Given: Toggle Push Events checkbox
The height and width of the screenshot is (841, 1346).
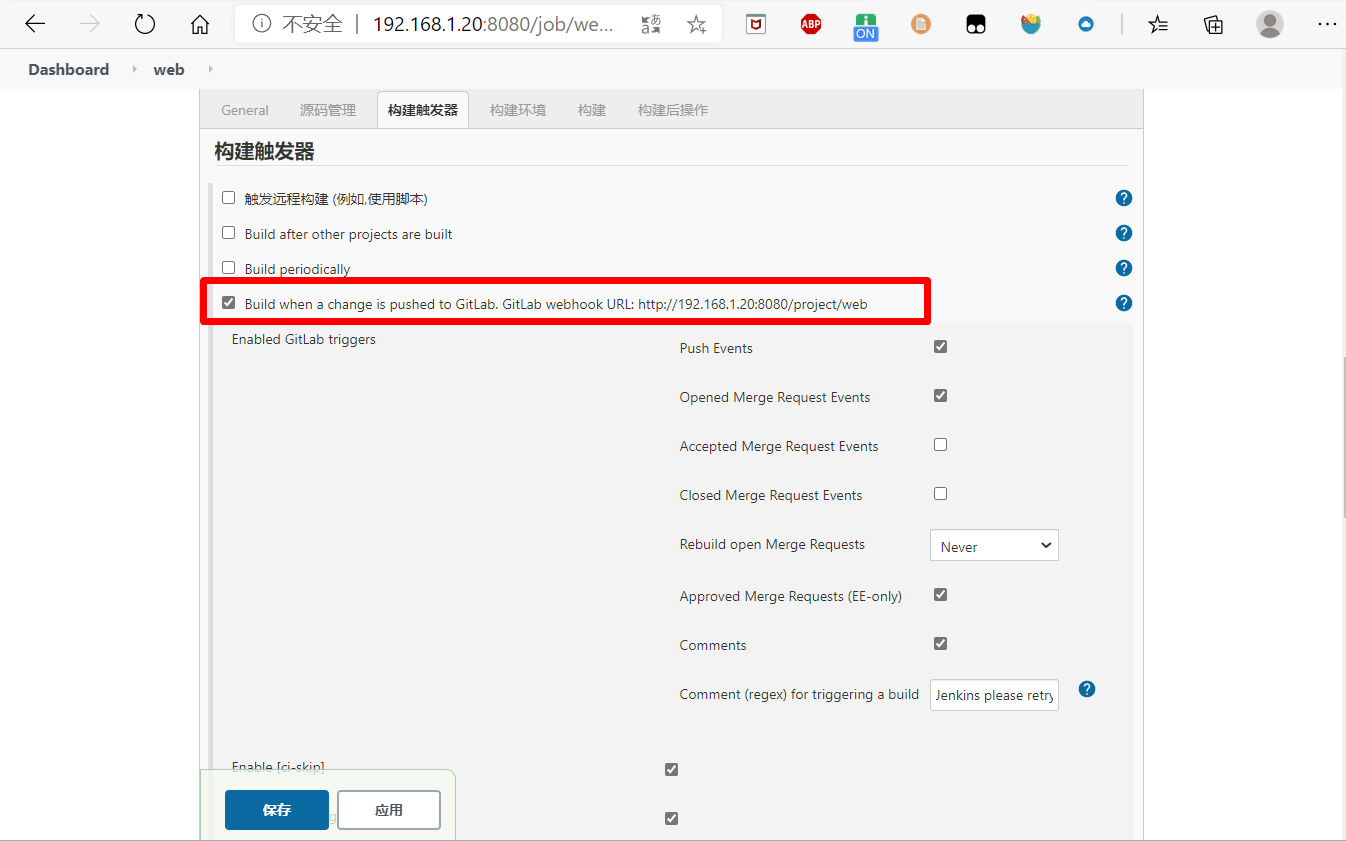Looking at the screenshot, I should pyautogui.click(x=940, y=347).
